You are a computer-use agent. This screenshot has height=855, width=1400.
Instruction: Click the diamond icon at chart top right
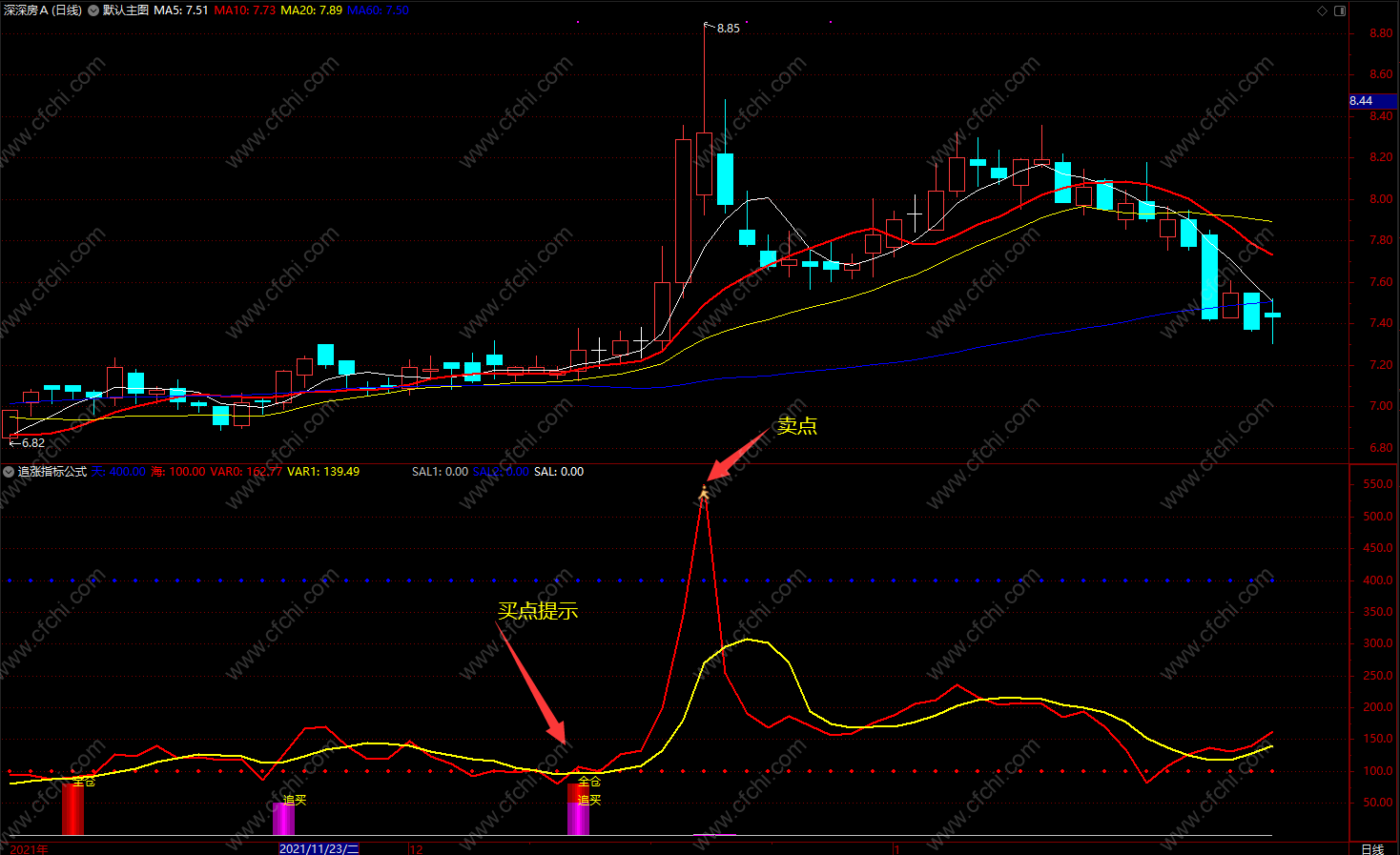pyautogui.click(x=1322, y=10)
